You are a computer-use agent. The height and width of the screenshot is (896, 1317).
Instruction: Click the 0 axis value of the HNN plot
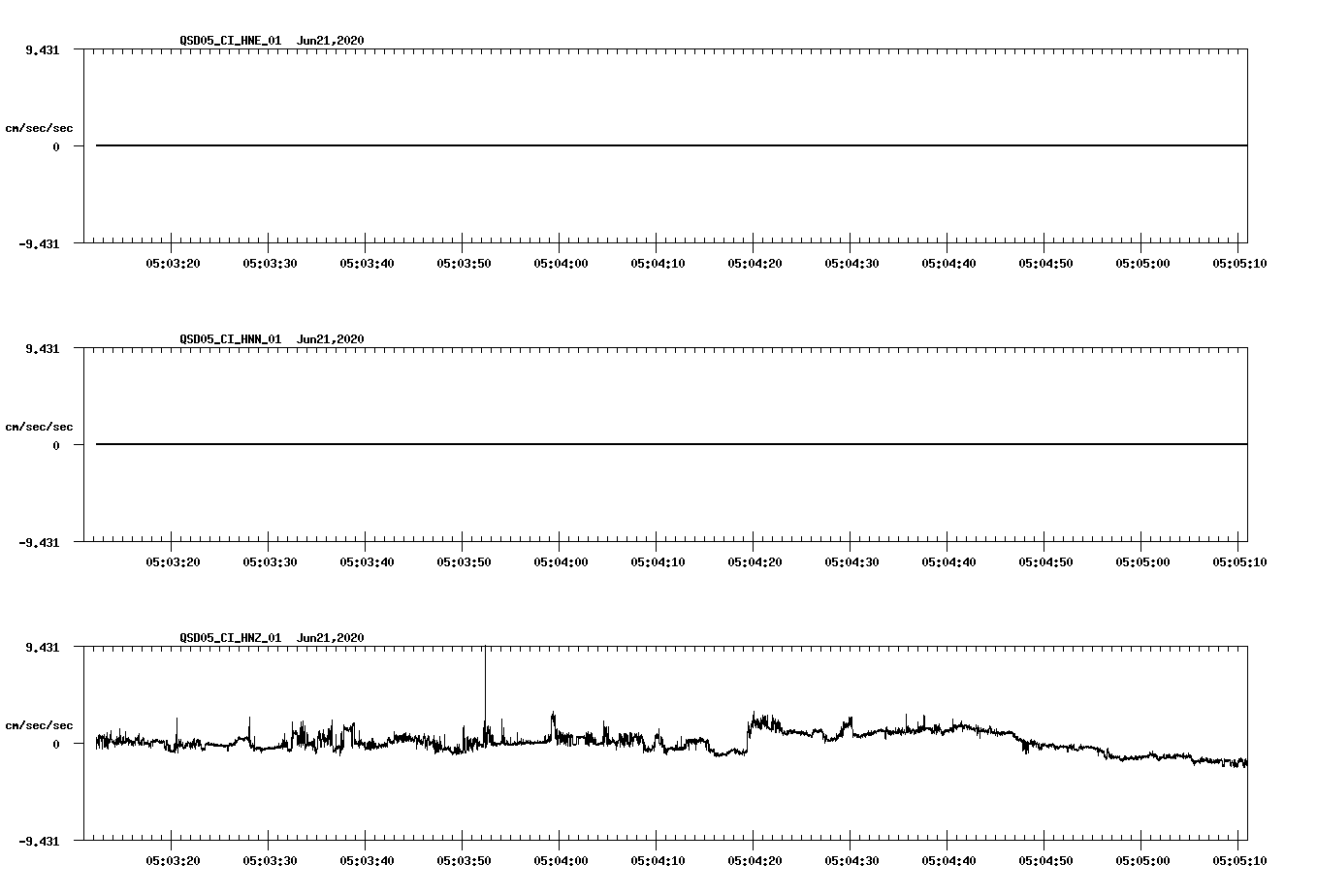pos(56,446)
